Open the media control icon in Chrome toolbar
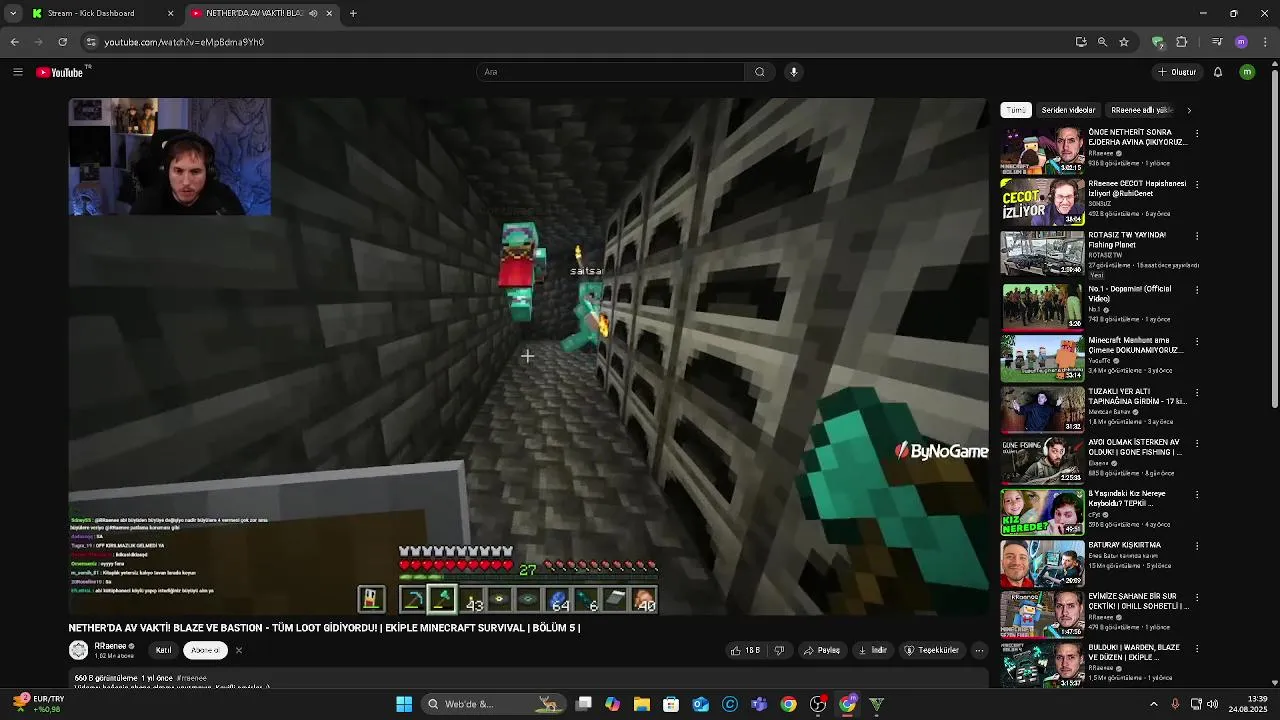This screenshot has height=720, width=1280. click(1217, 42)
